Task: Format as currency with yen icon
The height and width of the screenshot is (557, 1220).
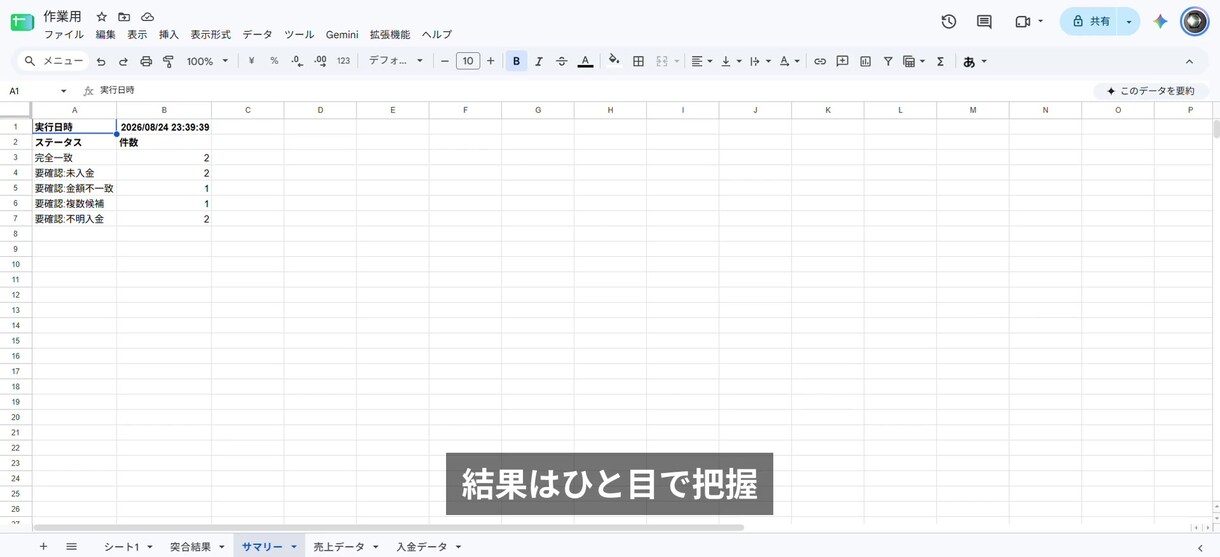Action: [x=251, y=61]
